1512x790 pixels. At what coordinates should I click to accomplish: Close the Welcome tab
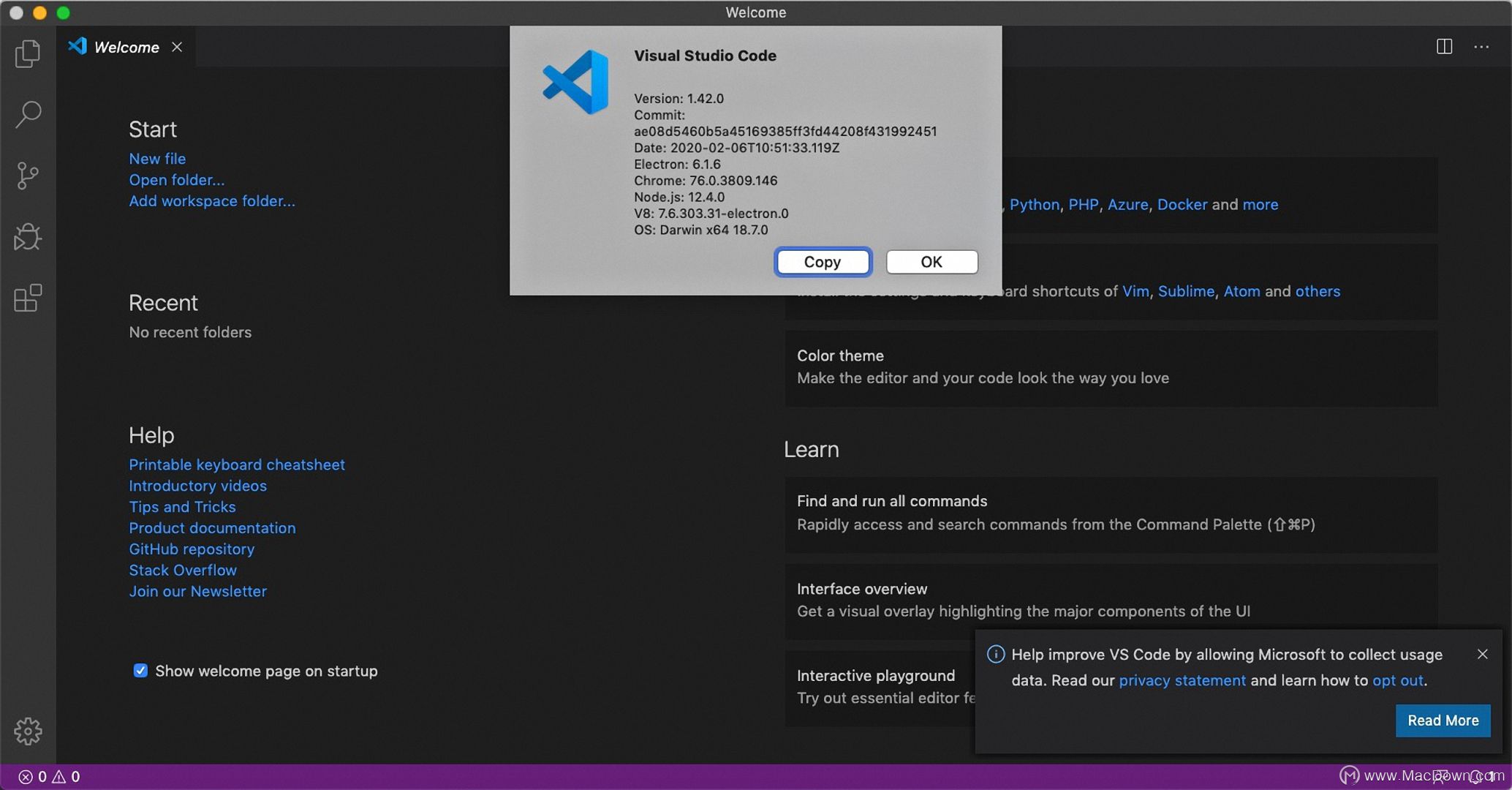point(177,47)
